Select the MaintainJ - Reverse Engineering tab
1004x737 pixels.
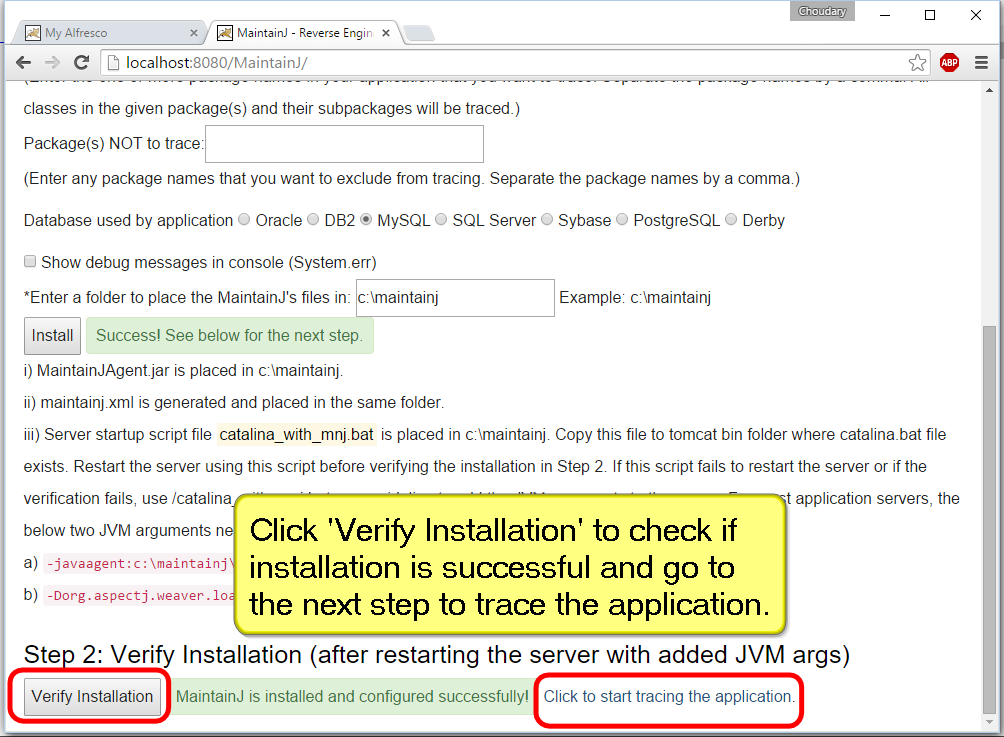pos(300,33)
